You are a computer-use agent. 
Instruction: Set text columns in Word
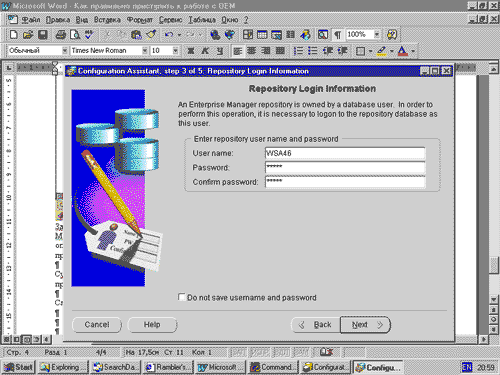(x=291, y=35)
